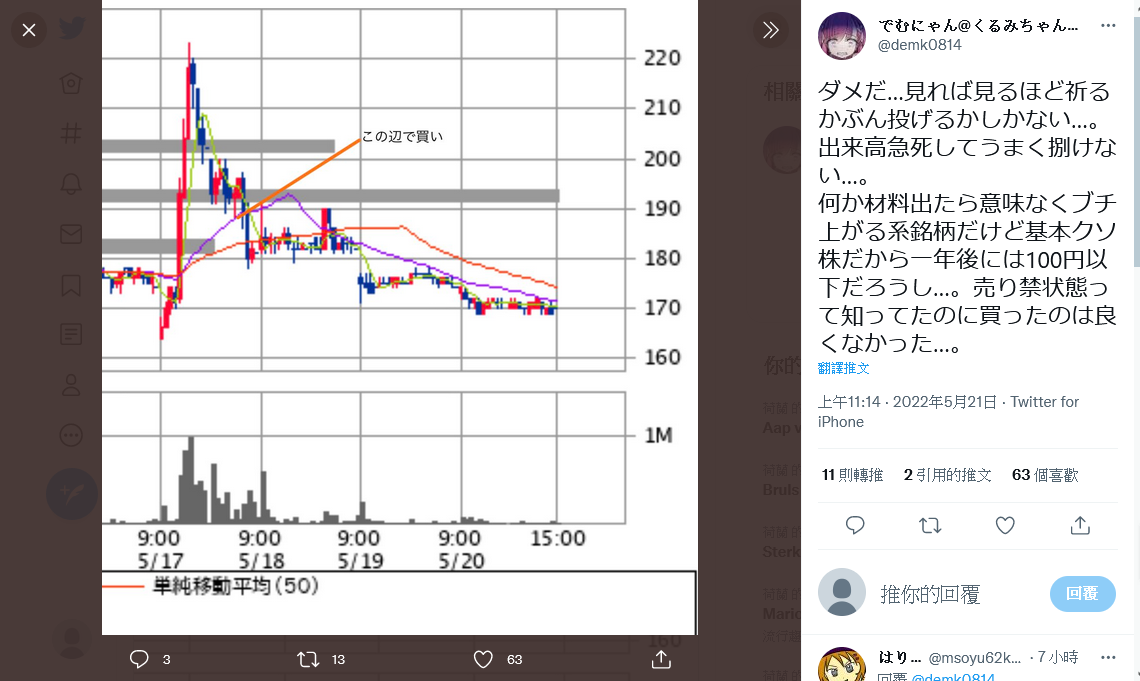Open the @demk0814 profile avatar
Viewport: 1140px width, 681px height.
point(842,36)
